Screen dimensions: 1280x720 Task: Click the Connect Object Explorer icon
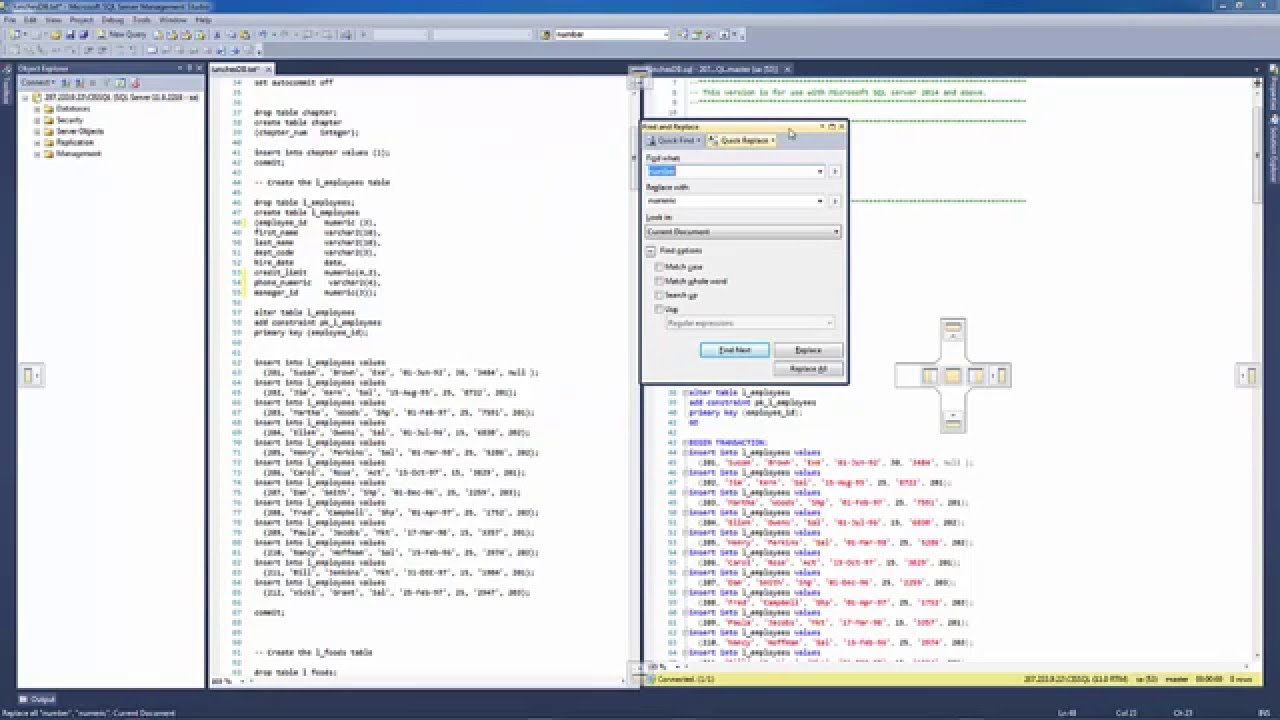[x=66, y=82]
